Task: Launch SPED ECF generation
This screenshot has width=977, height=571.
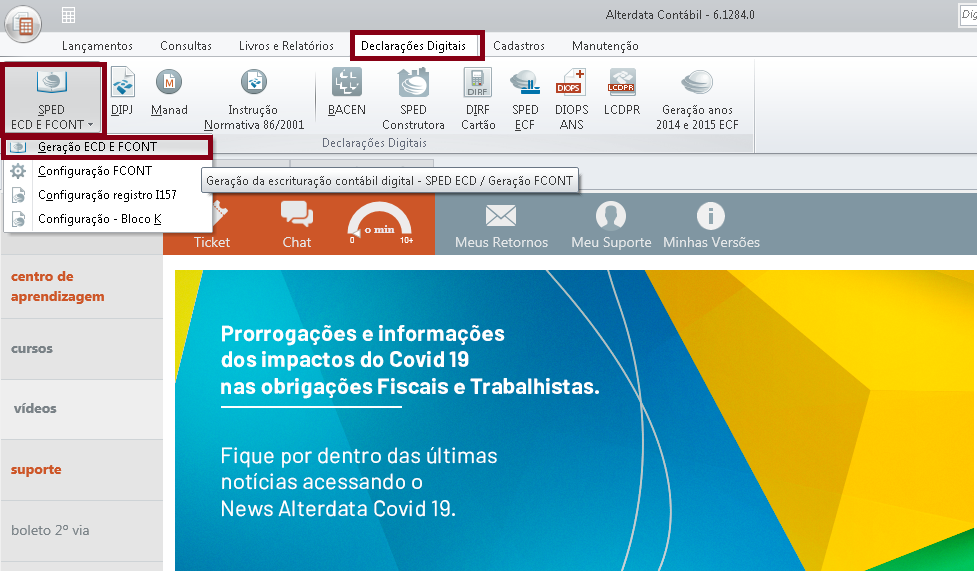Action: [x=525, y=100]
